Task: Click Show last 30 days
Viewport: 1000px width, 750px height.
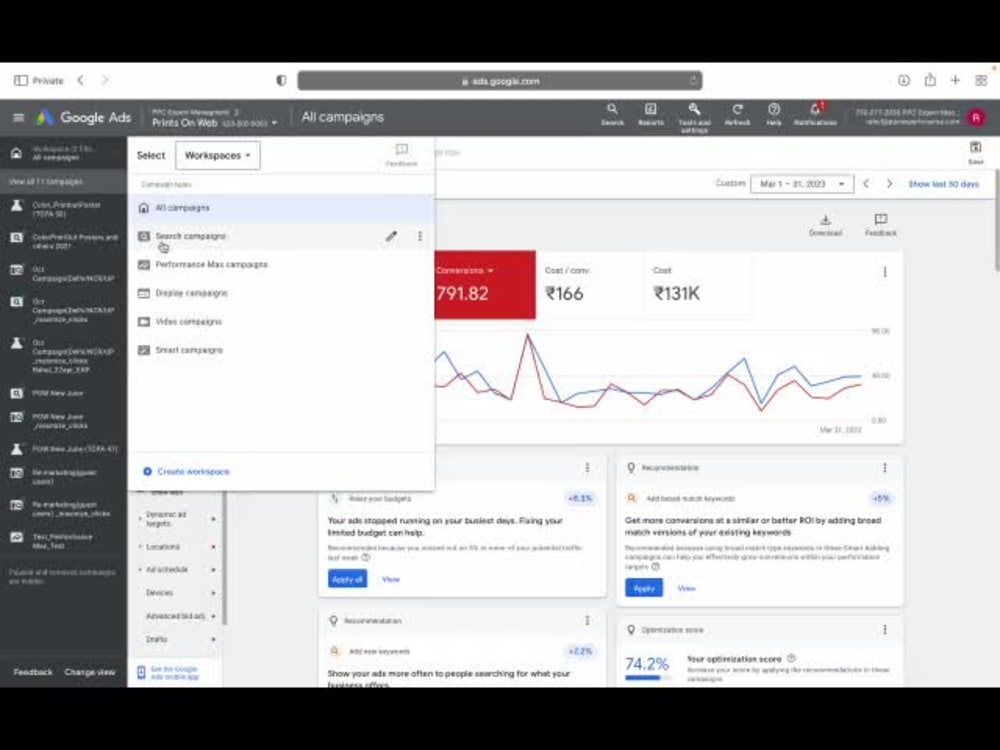Action: click(x=943, y=184)
